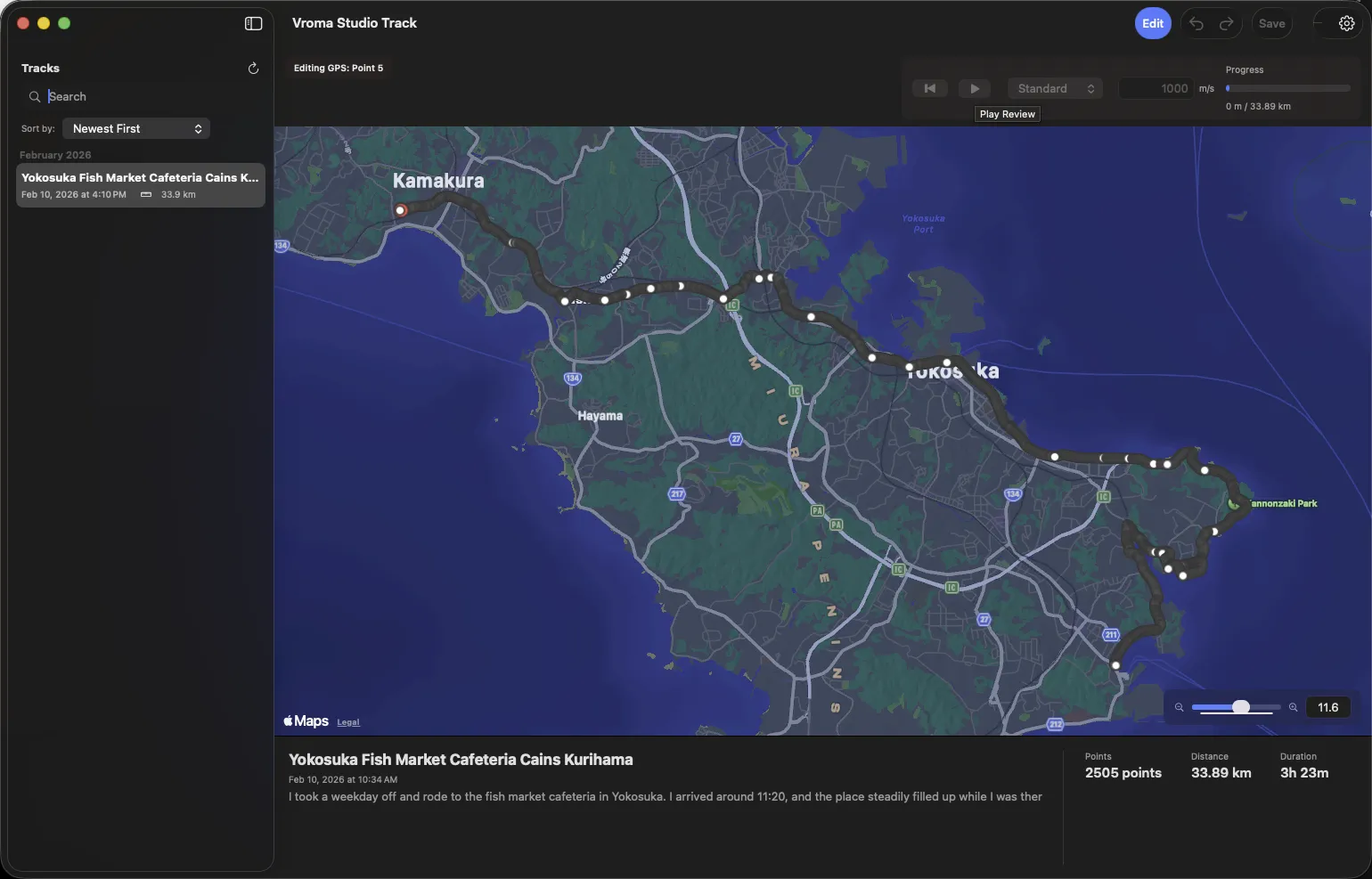This screenshot has height=879, width=1372.
Task: Open the Apple Maps Legal link
Action: click(x=347, y=721)
